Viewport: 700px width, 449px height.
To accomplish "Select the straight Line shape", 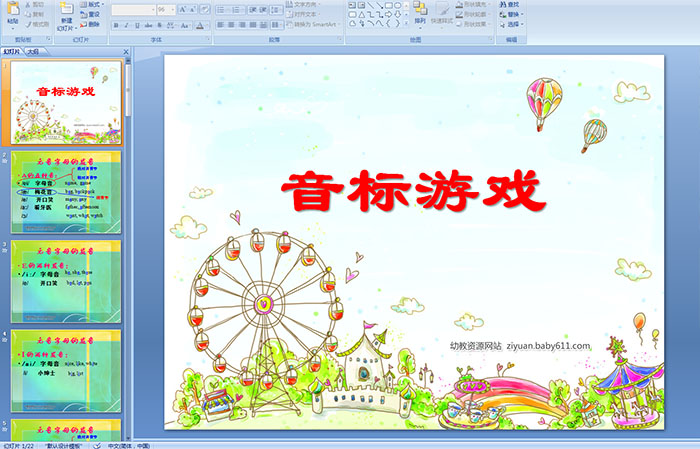I will (x=371, y=5).
